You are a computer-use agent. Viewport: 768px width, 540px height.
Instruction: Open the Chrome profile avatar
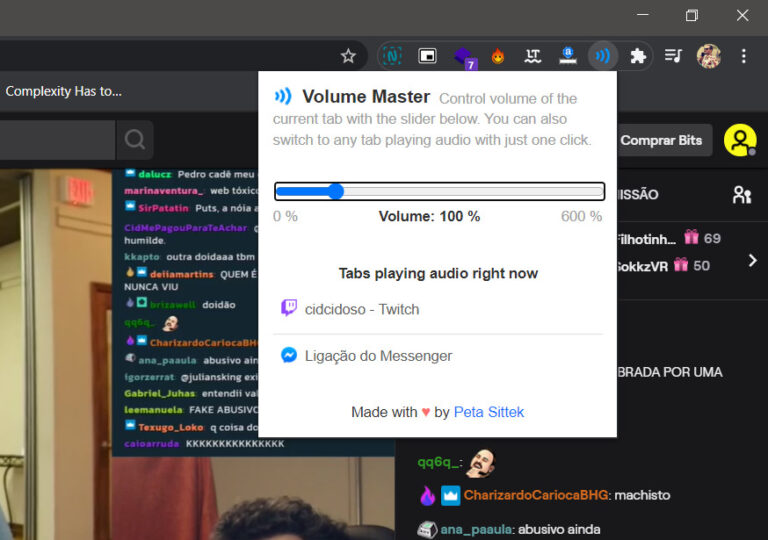[709, 56]
